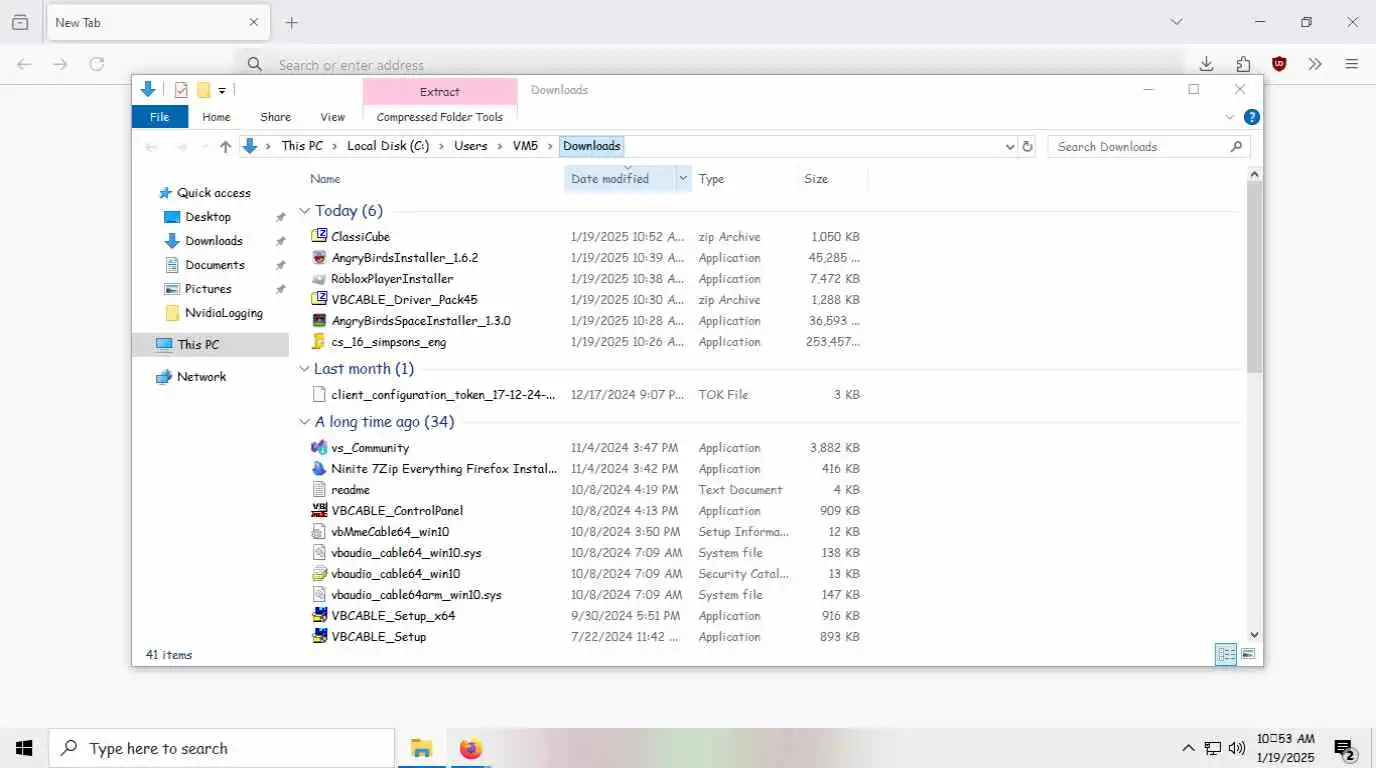
Task: Click the volume icon in system tray
Action: click(x=1237, y=748)
